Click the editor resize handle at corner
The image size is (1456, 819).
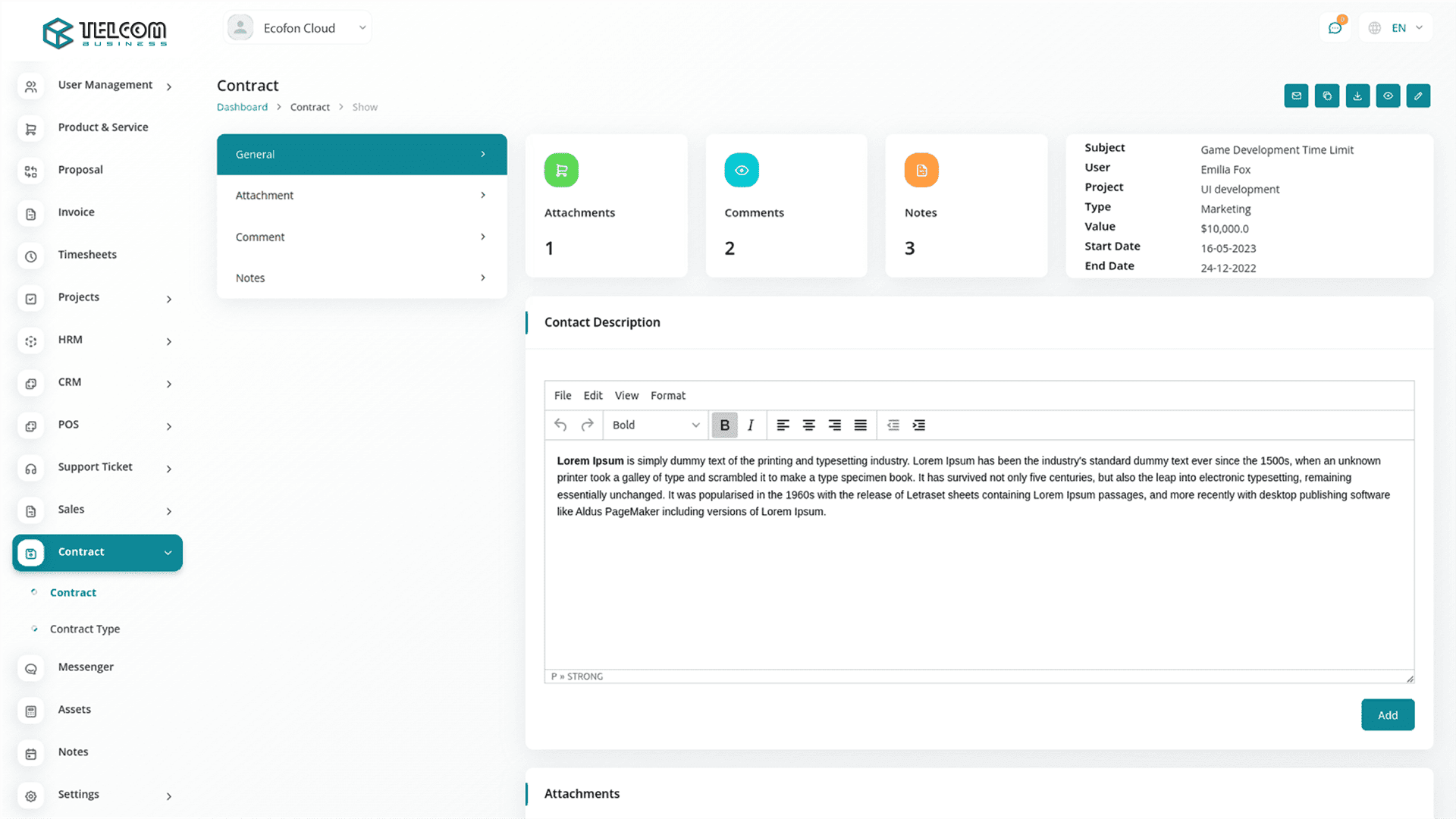(1410, 679)
